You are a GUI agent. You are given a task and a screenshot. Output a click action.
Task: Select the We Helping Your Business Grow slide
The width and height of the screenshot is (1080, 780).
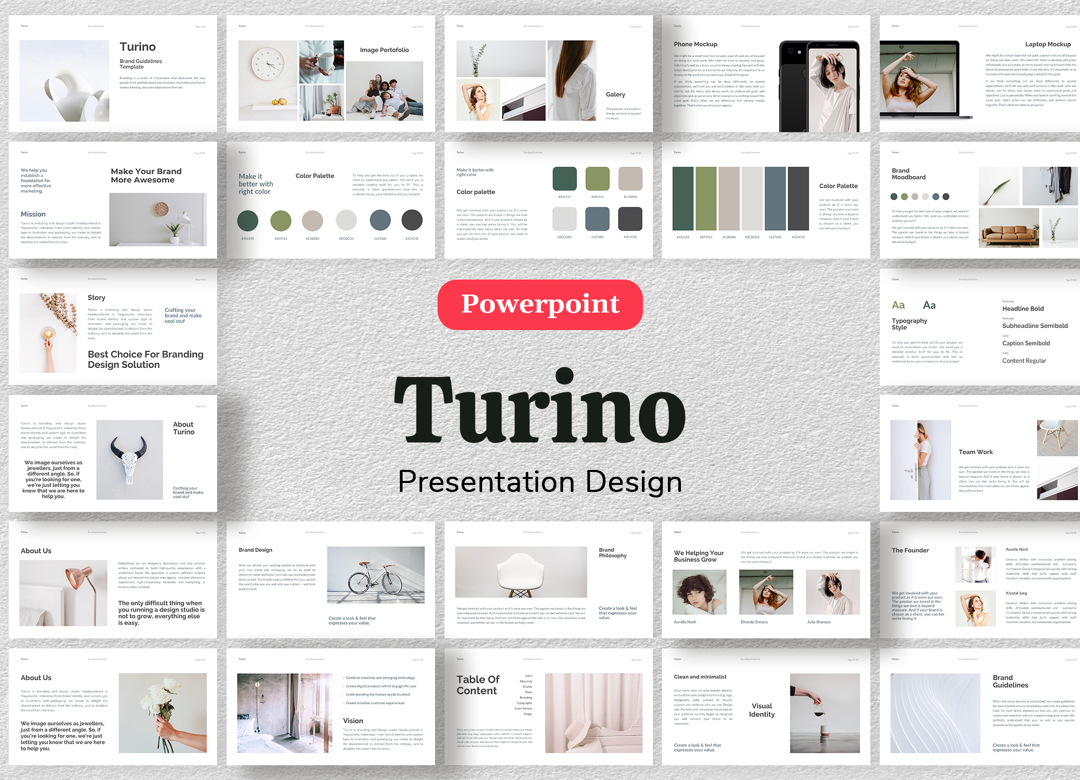[x=766, y=579]
